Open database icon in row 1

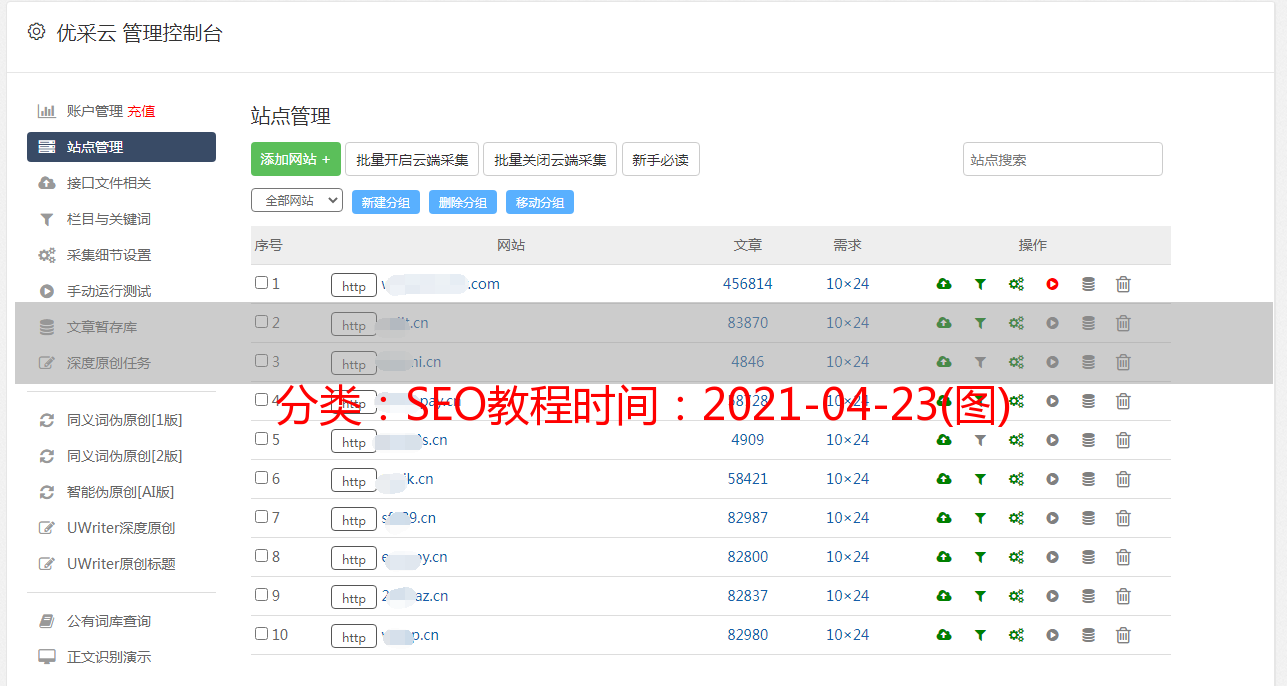coord(1088,284)
